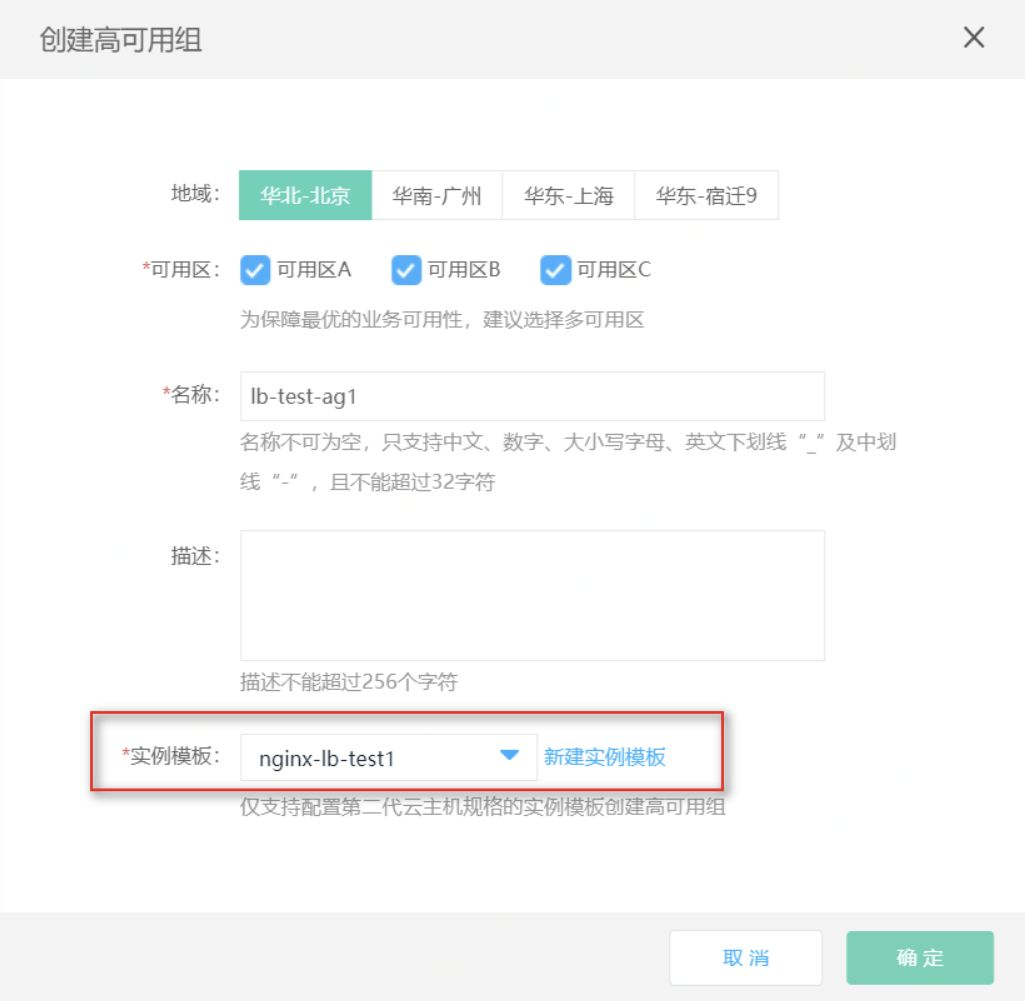
Task: Click the 可用区C label text
Action: click(x=614, y=270)
